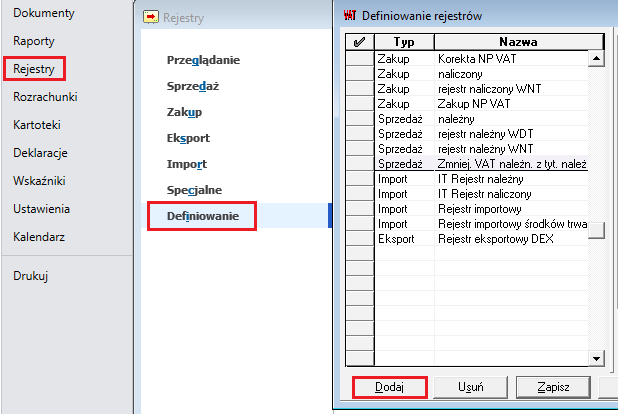The width and height of the screenshot is (624, 415).
Task: Select the 'Rejestr importowy środków trwa' cell
Action: [x=511, y=224]
